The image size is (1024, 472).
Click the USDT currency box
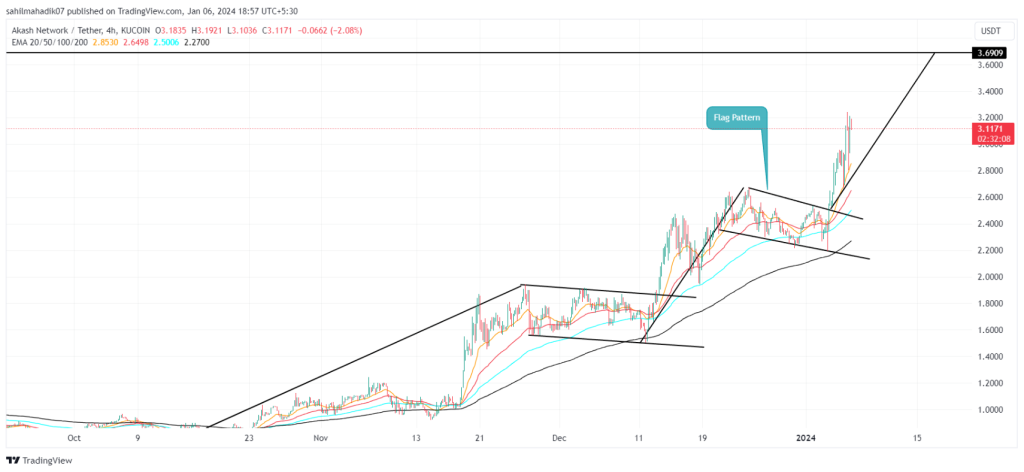[x=991, y=31]
